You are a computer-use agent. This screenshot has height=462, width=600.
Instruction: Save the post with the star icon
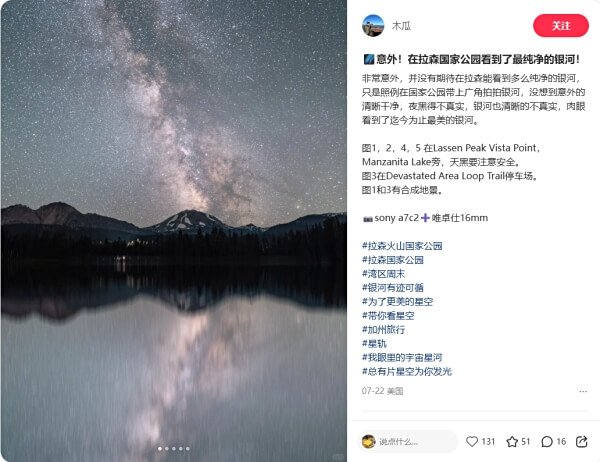point(512,442)
